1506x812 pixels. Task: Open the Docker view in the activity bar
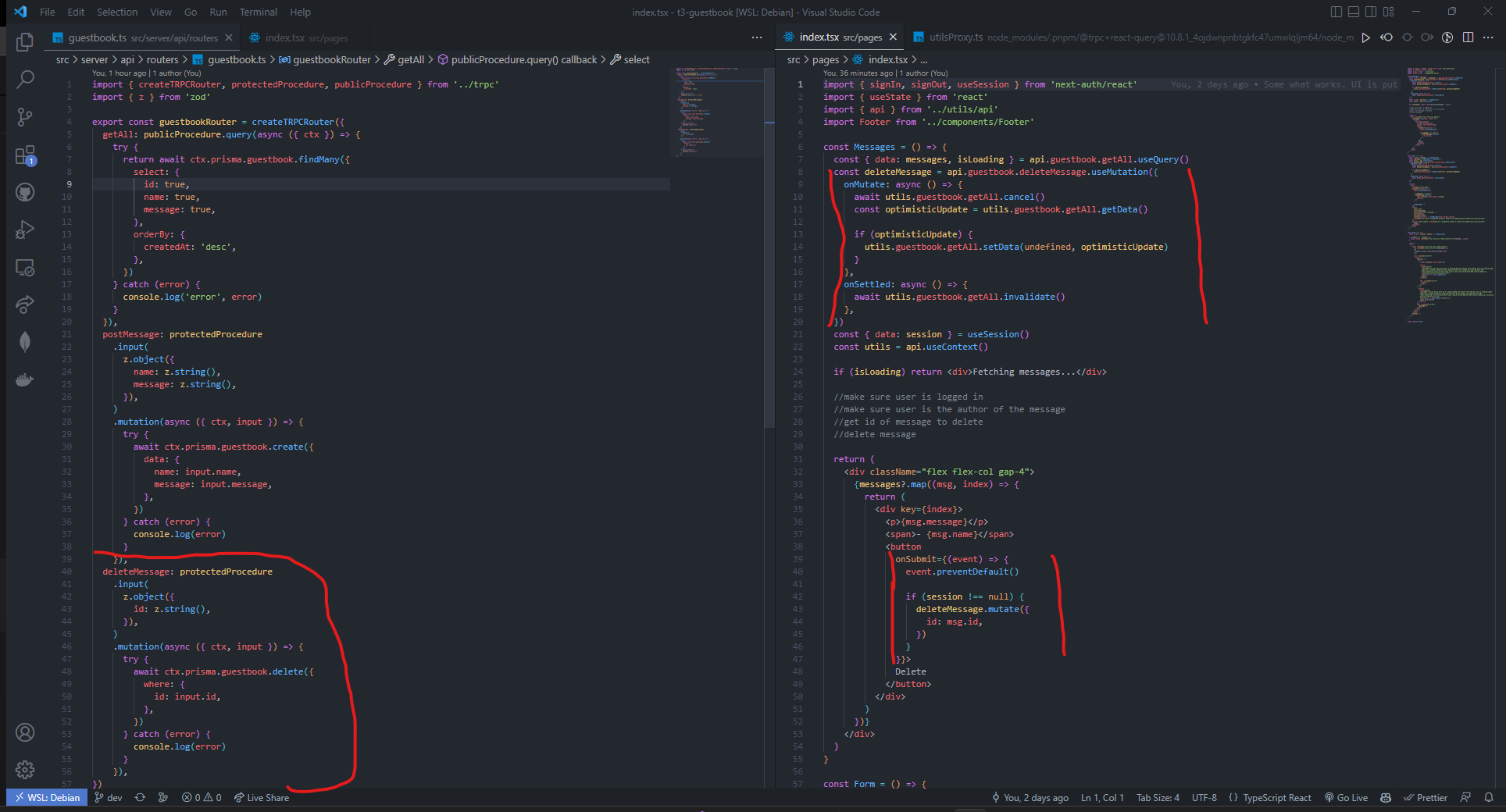click(25, 379)
